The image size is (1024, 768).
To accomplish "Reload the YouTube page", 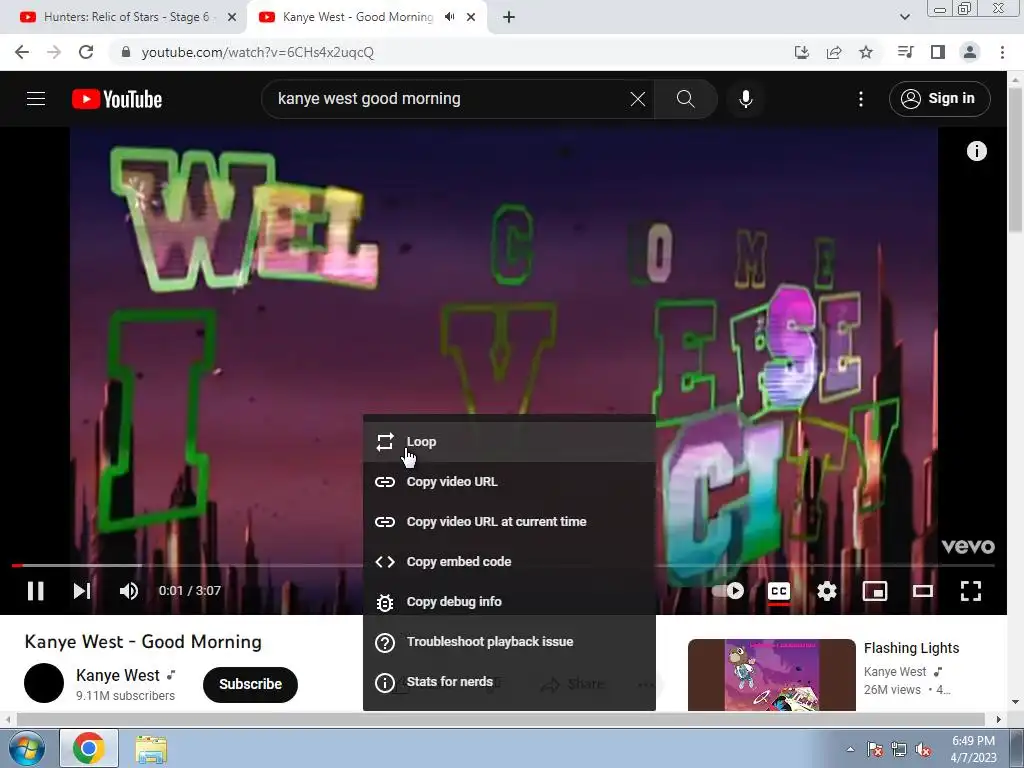I will [x=86, y=52].
